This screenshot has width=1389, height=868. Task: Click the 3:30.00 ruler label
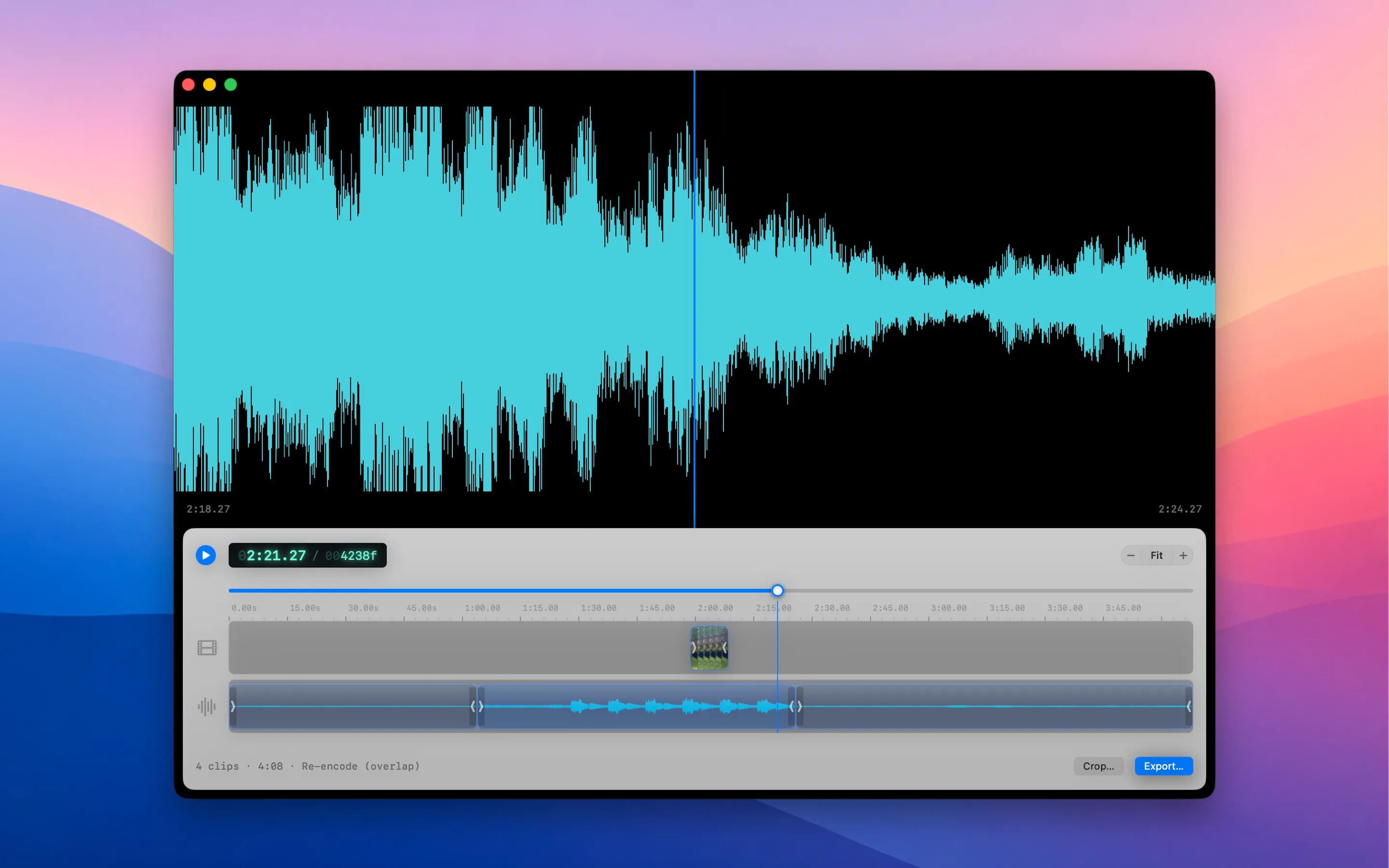[x=1065, y=608]
